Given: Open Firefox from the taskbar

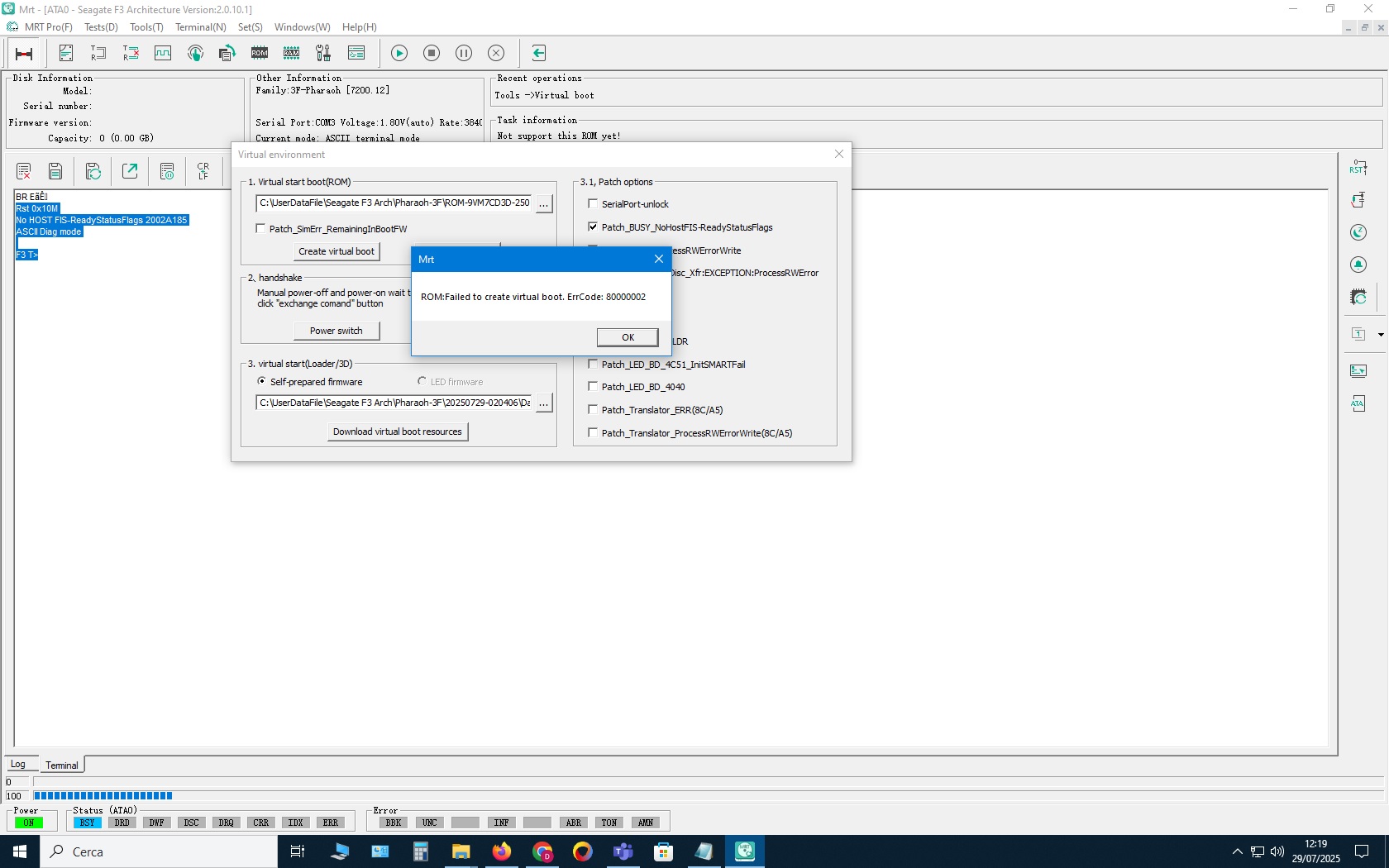Looking at the screenshot, I should tap(502, 851).
